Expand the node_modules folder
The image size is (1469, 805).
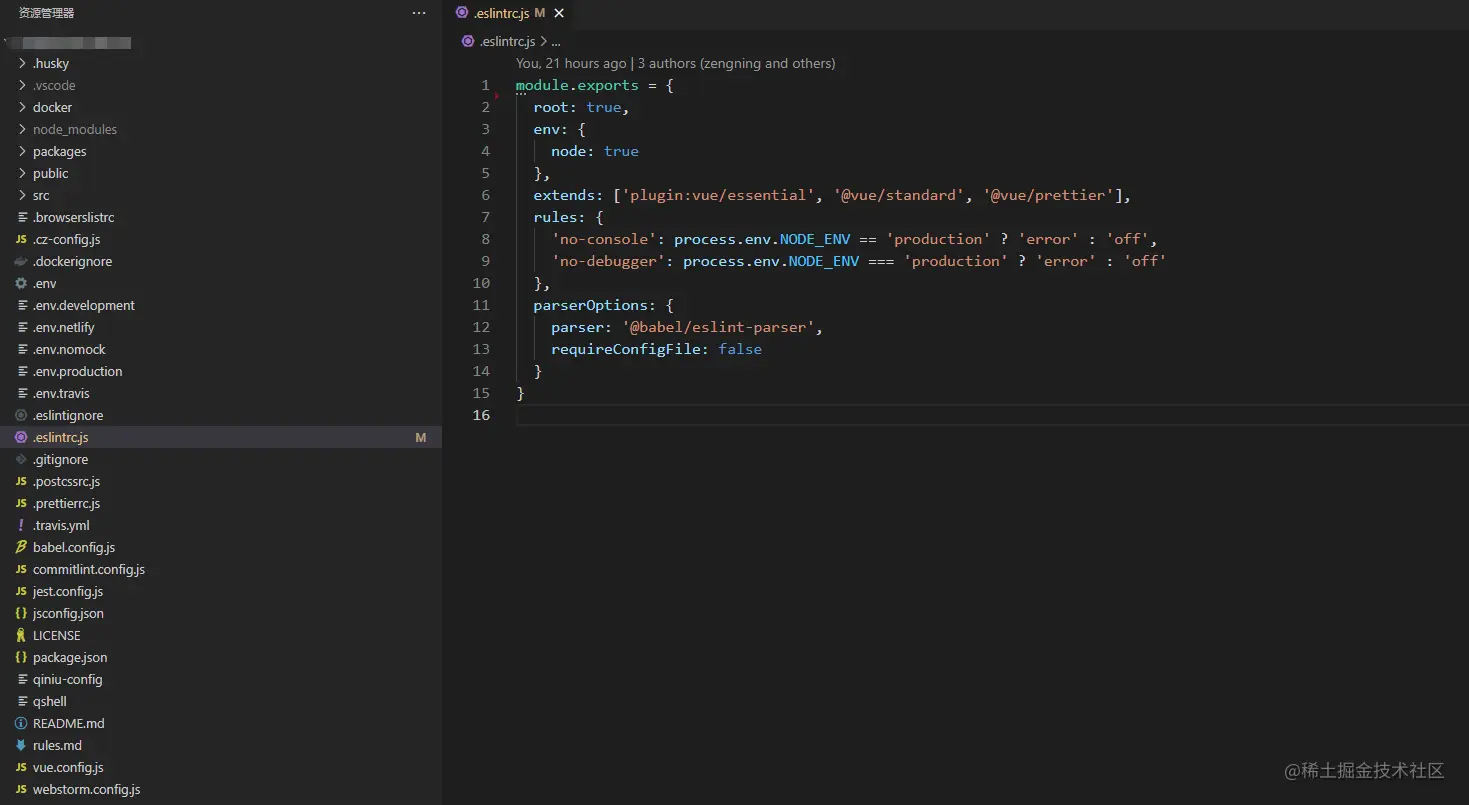click(23, 129)
